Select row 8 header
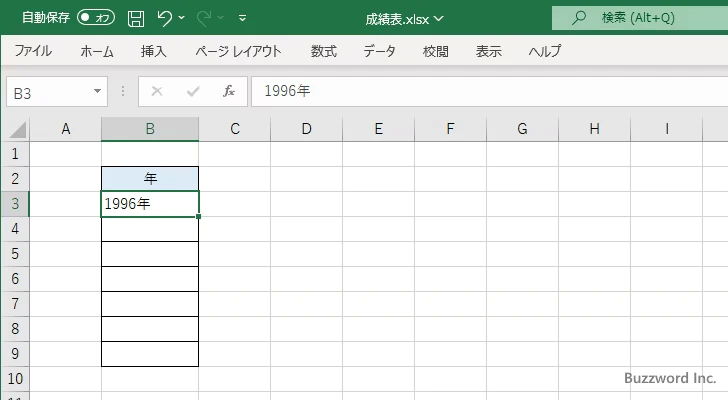The image size is (728, 400). (x=15, y=329)
